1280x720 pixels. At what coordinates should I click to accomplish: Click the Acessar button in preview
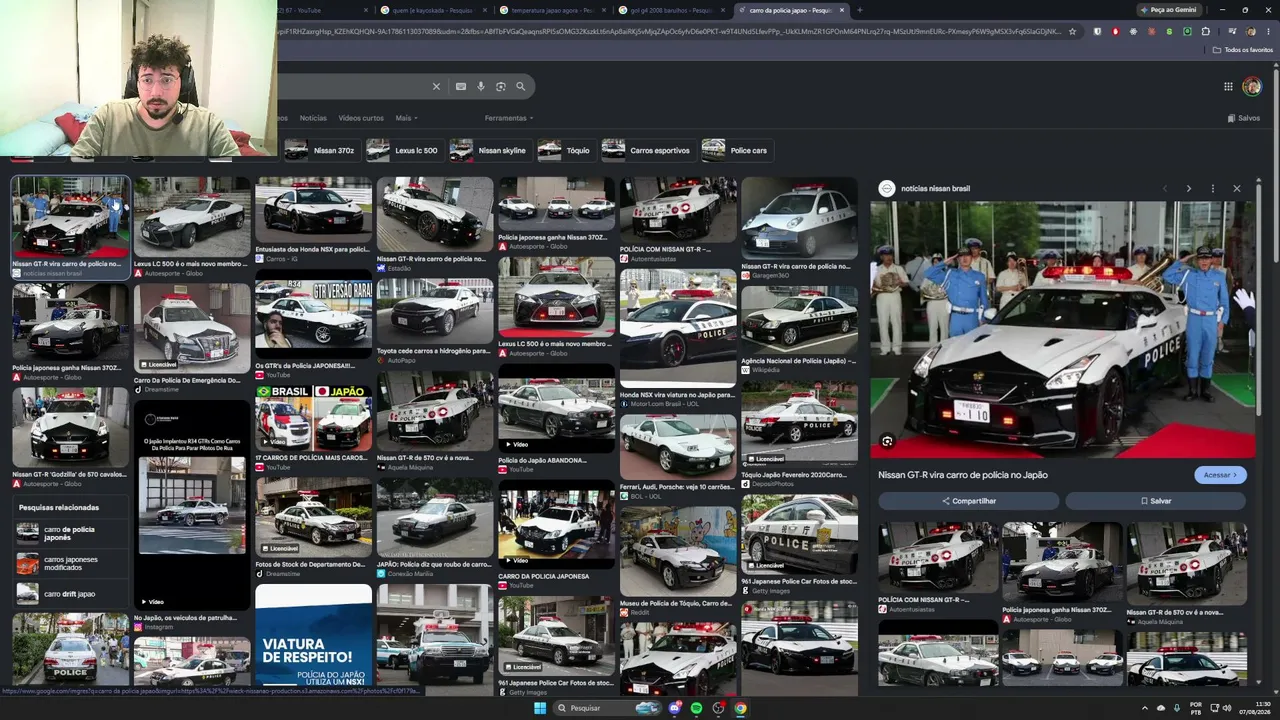[1220, 475]
